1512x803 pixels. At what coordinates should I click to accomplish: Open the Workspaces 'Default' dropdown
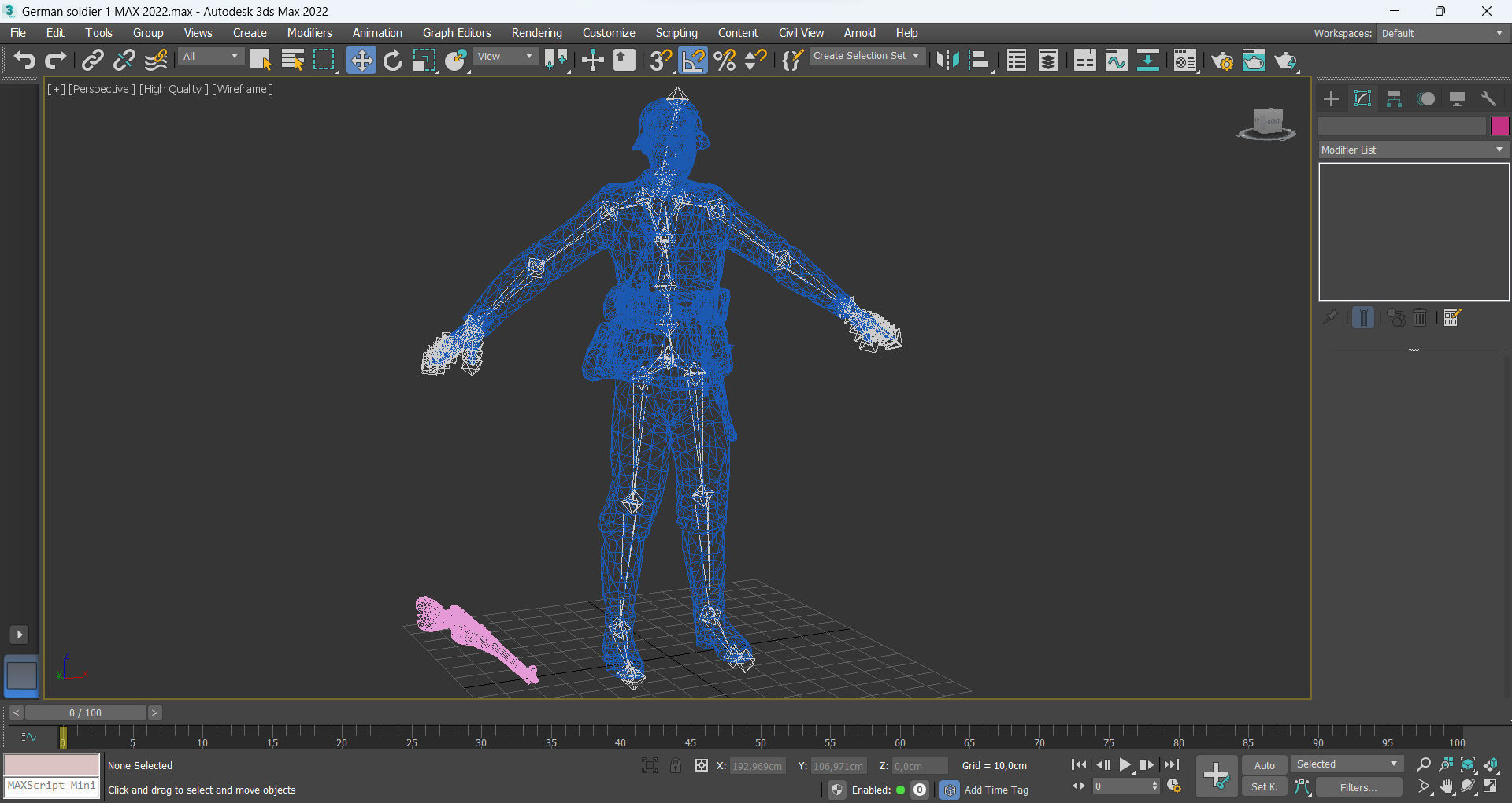[1443, 33]
